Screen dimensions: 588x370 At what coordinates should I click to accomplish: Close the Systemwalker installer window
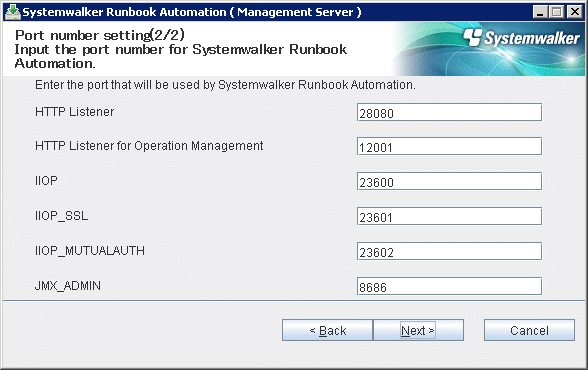(x=574, y=12)
